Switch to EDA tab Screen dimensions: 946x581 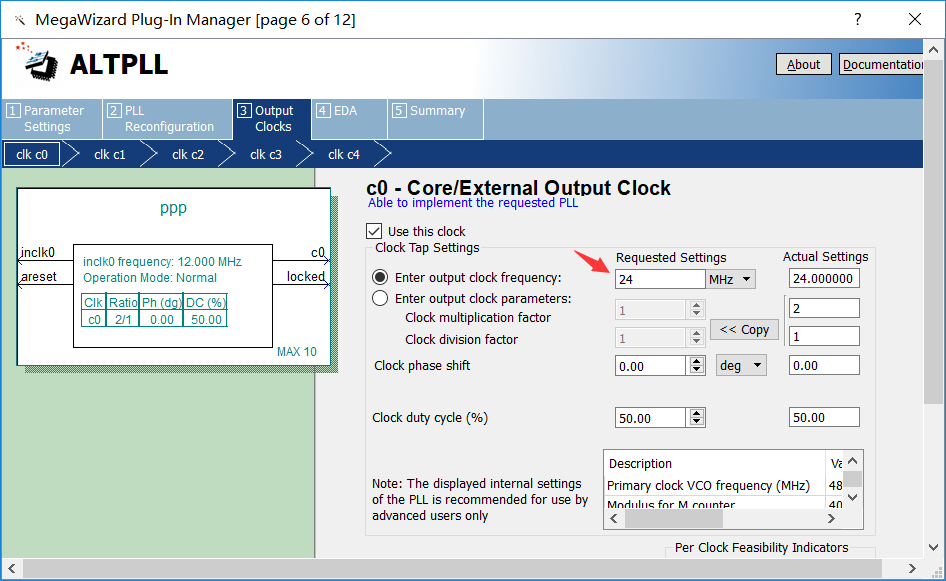pyautogui.click(x=349, y=119)
